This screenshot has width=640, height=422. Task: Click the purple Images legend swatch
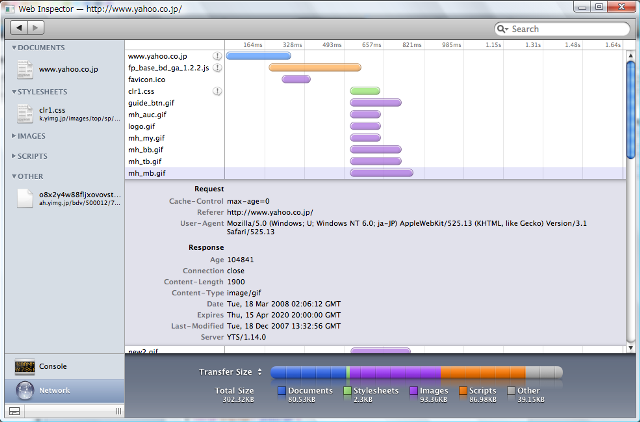pyautogui.click(x=413, y=391)
